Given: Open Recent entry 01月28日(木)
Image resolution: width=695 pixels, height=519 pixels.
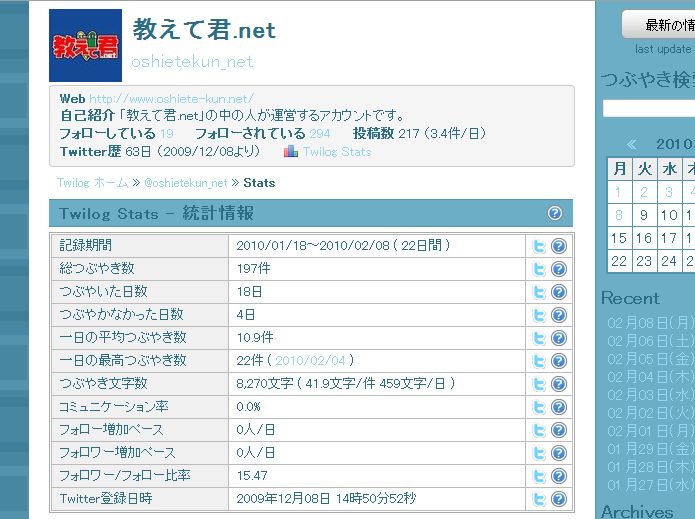Looking at the screenshot, I should [650, 467].
